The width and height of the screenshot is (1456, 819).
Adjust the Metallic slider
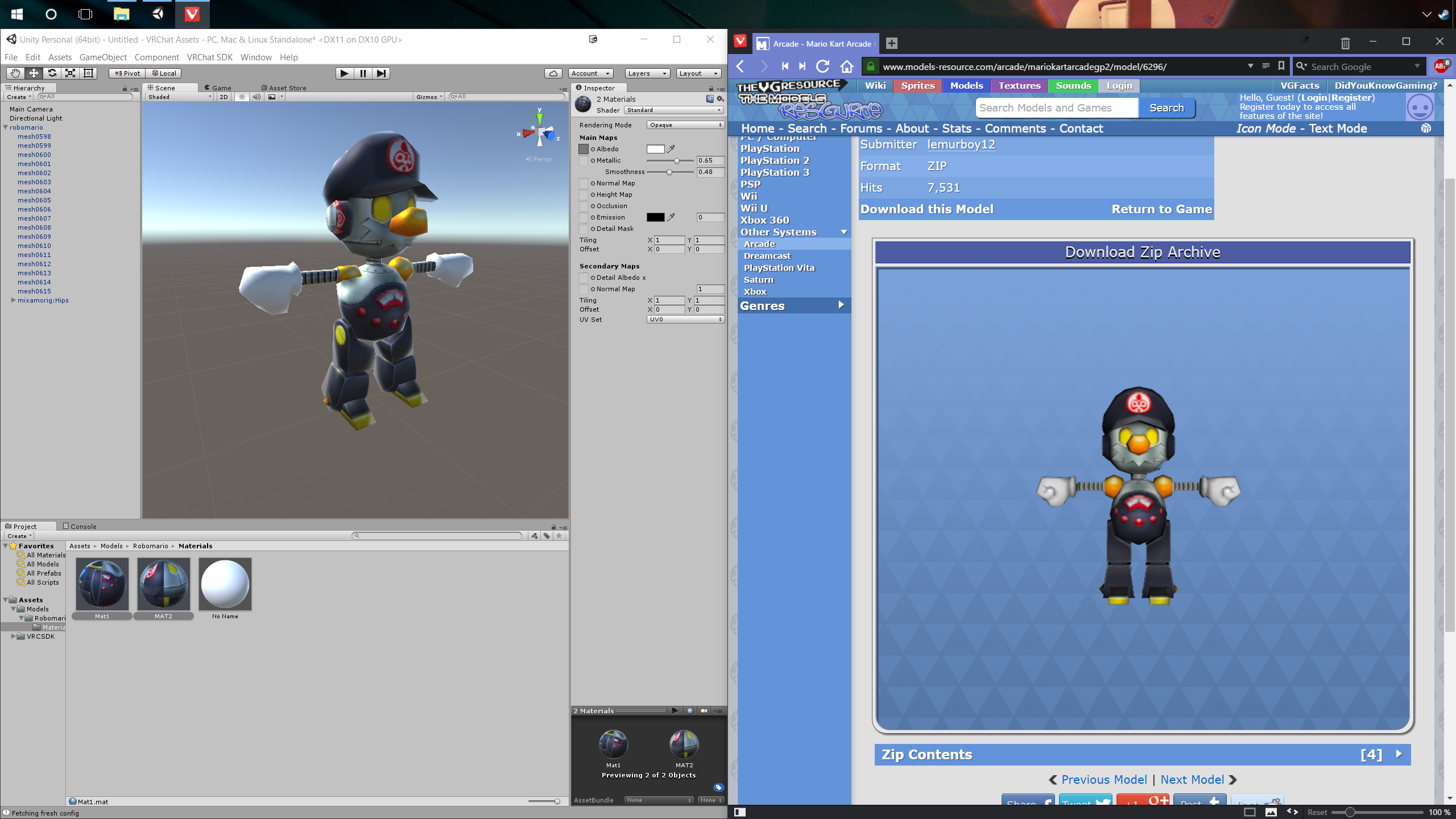tap(676, 161)
